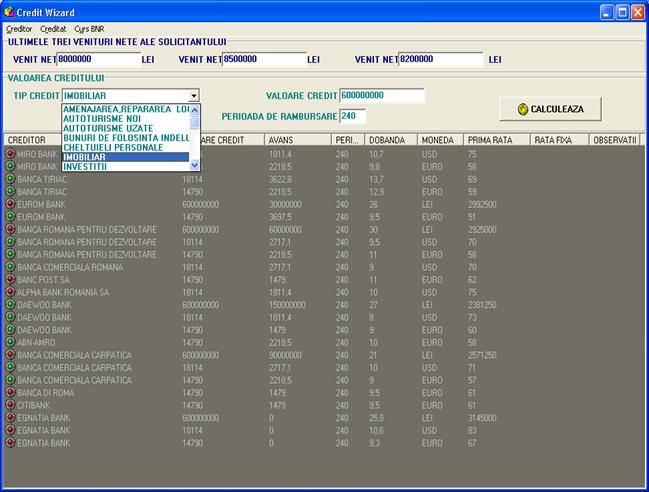Click the PERI... column header
Image resolution: width=649 pixels, height=492 pixels.
348,140
